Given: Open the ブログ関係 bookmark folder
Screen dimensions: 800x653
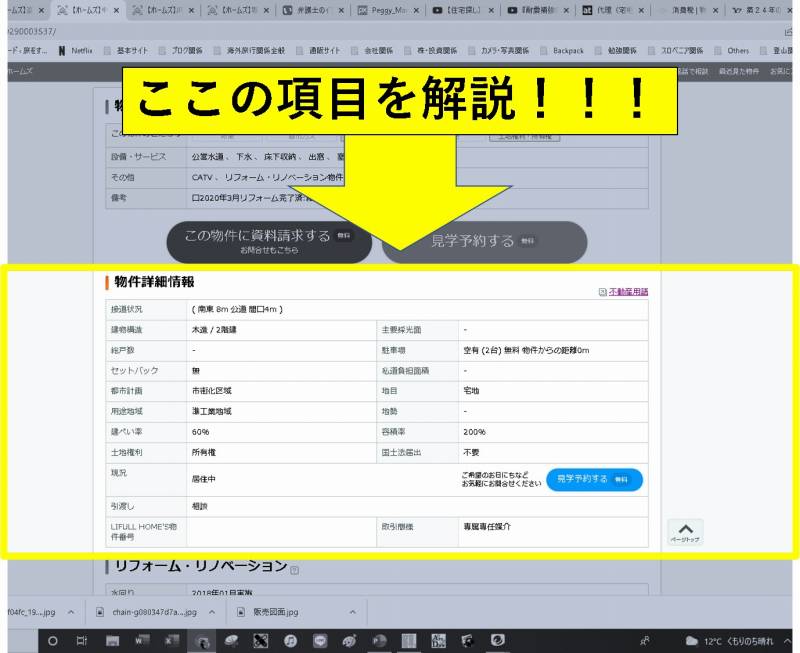Looking at the screenshot, I should (x=181, y=51).
